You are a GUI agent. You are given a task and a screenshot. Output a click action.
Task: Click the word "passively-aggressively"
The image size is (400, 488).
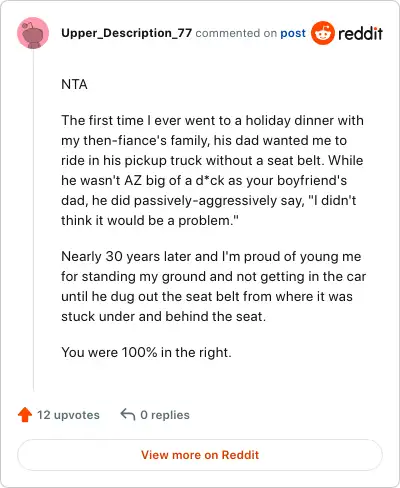[x=206, y=201]
